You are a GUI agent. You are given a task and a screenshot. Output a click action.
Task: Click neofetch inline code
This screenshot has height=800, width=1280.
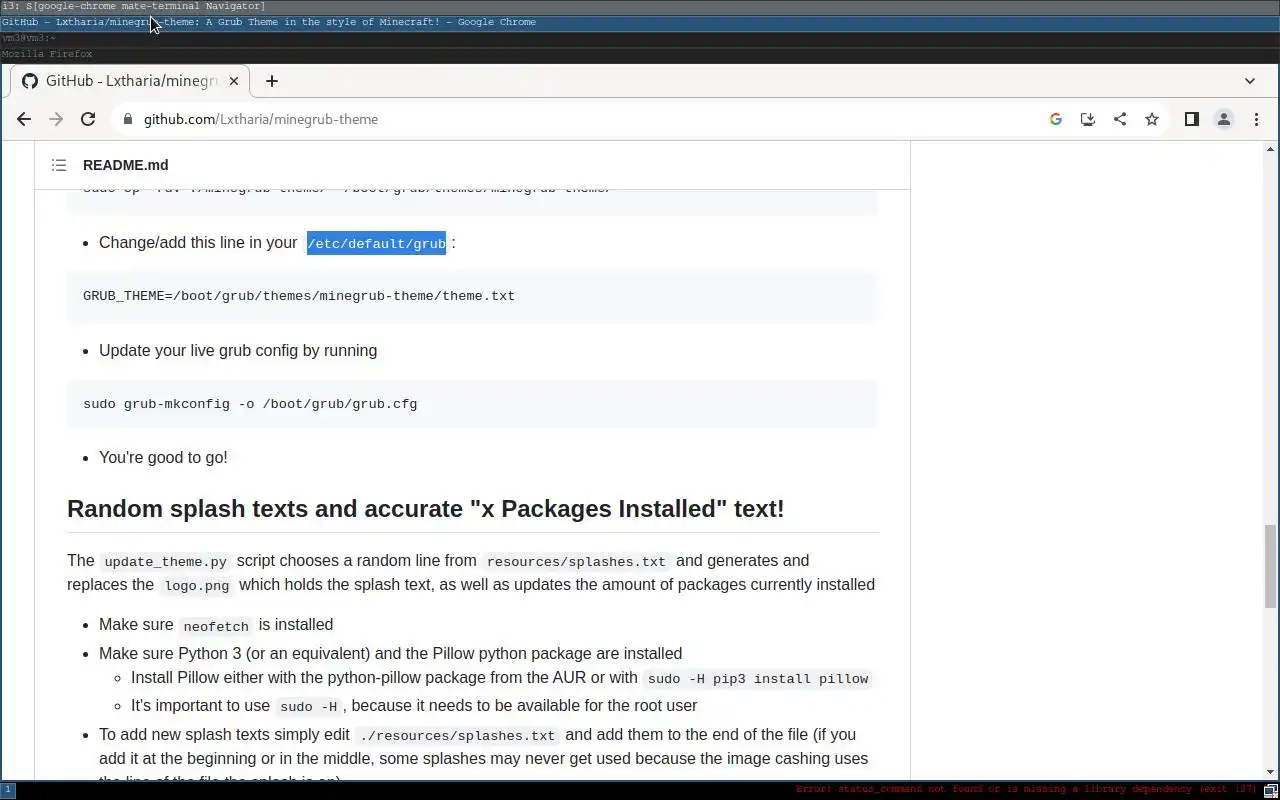(216, 626)
